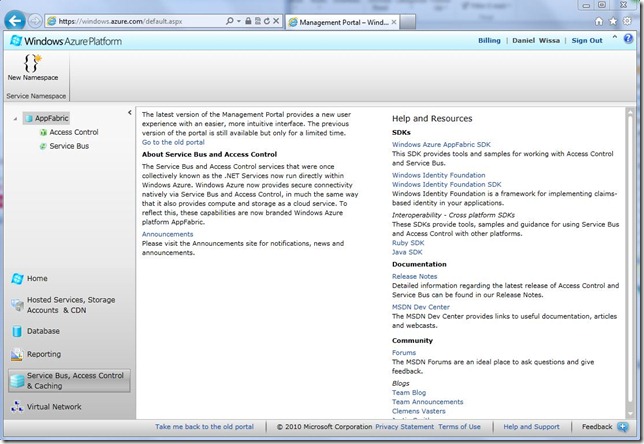Click the Hosted Services navigation icon
Viewport: 644px width, 444px height.
pyautogui.click(x=17, y=305)
